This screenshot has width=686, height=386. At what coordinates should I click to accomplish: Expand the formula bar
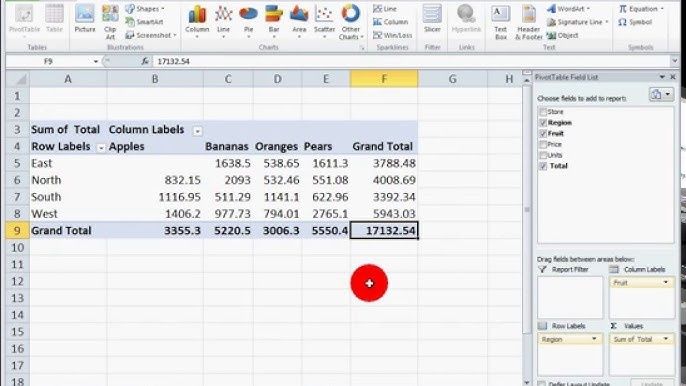[674, 61]
